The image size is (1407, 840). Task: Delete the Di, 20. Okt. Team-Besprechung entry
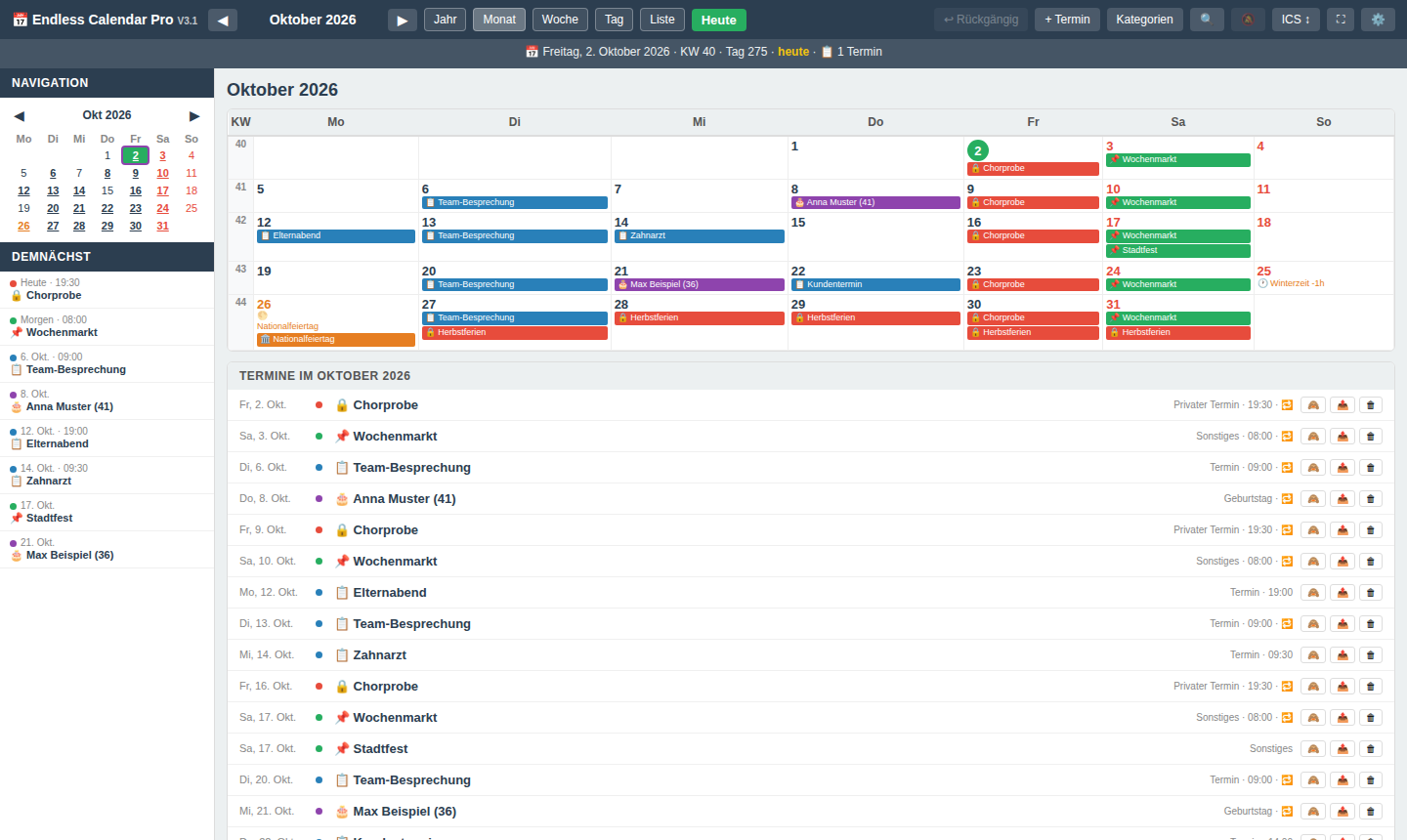(1371, 779)
